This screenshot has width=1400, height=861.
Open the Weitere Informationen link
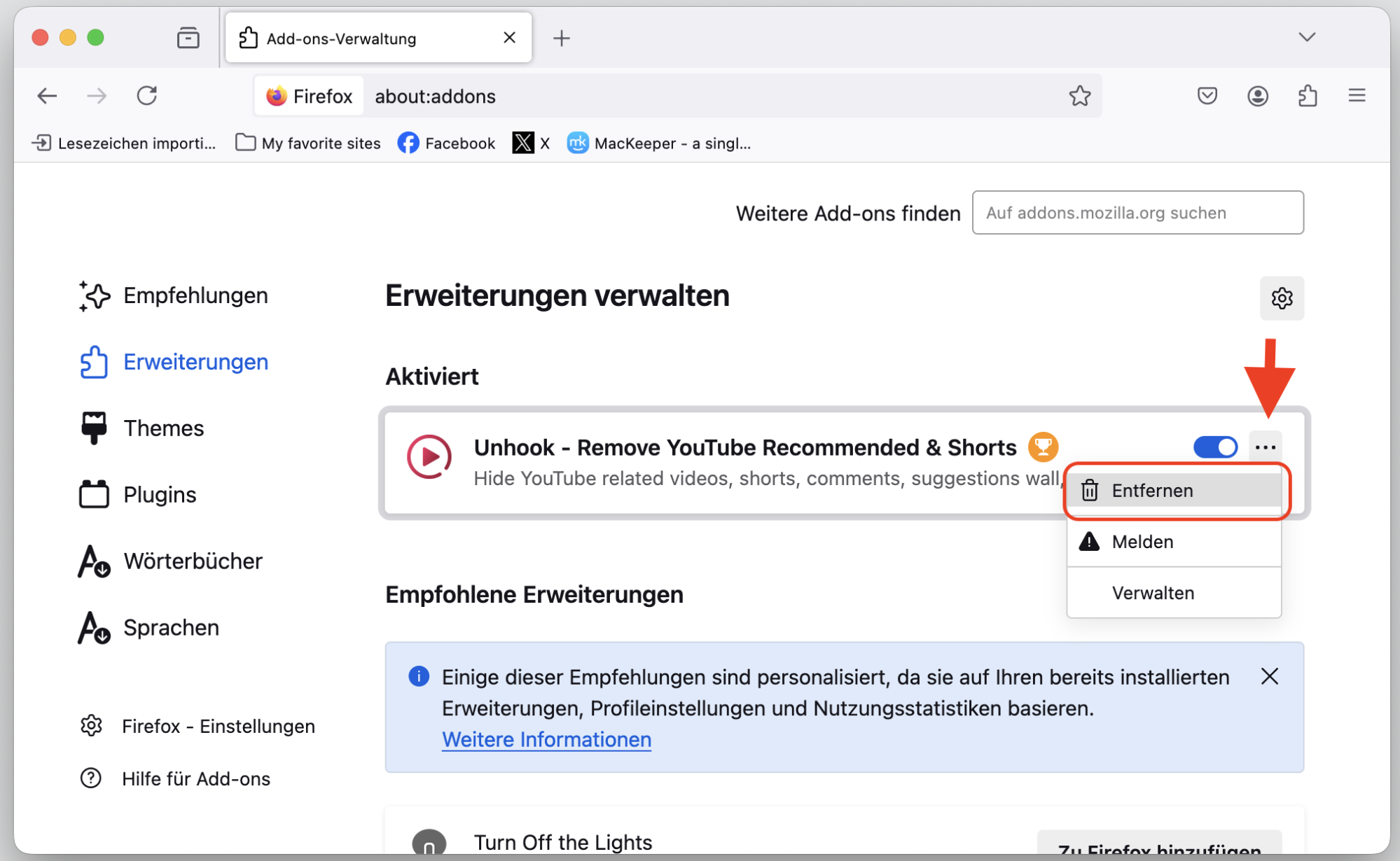point(546,739)
